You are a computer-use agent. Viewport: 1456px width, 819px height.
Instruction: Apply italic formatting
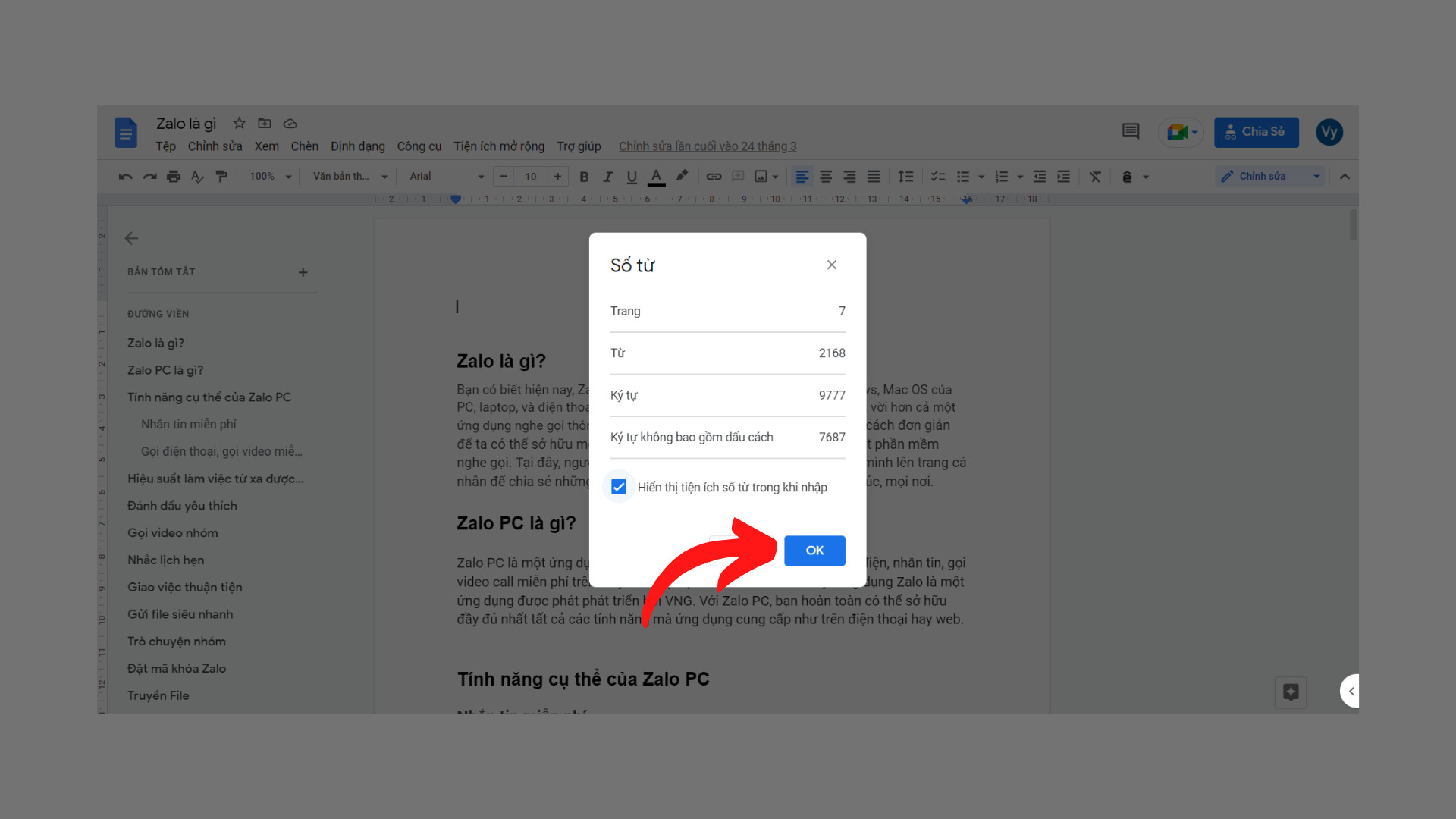click(607, 176)
